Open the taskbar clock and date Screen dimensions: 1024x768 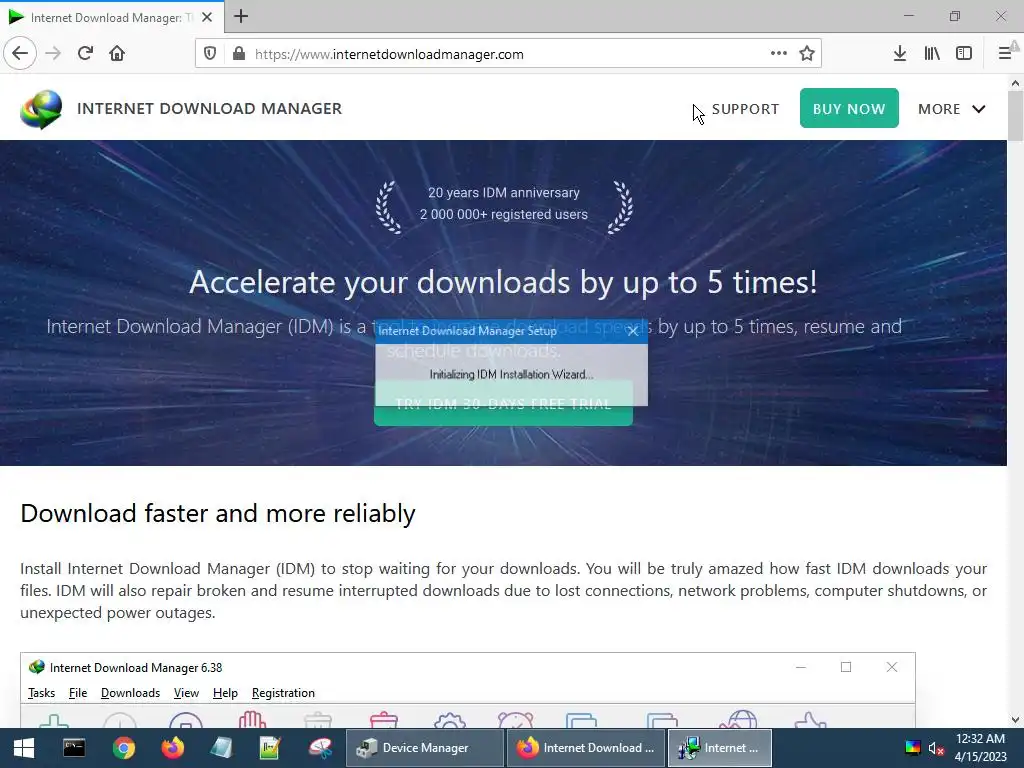pyautogui.click(x=980, y=748)
